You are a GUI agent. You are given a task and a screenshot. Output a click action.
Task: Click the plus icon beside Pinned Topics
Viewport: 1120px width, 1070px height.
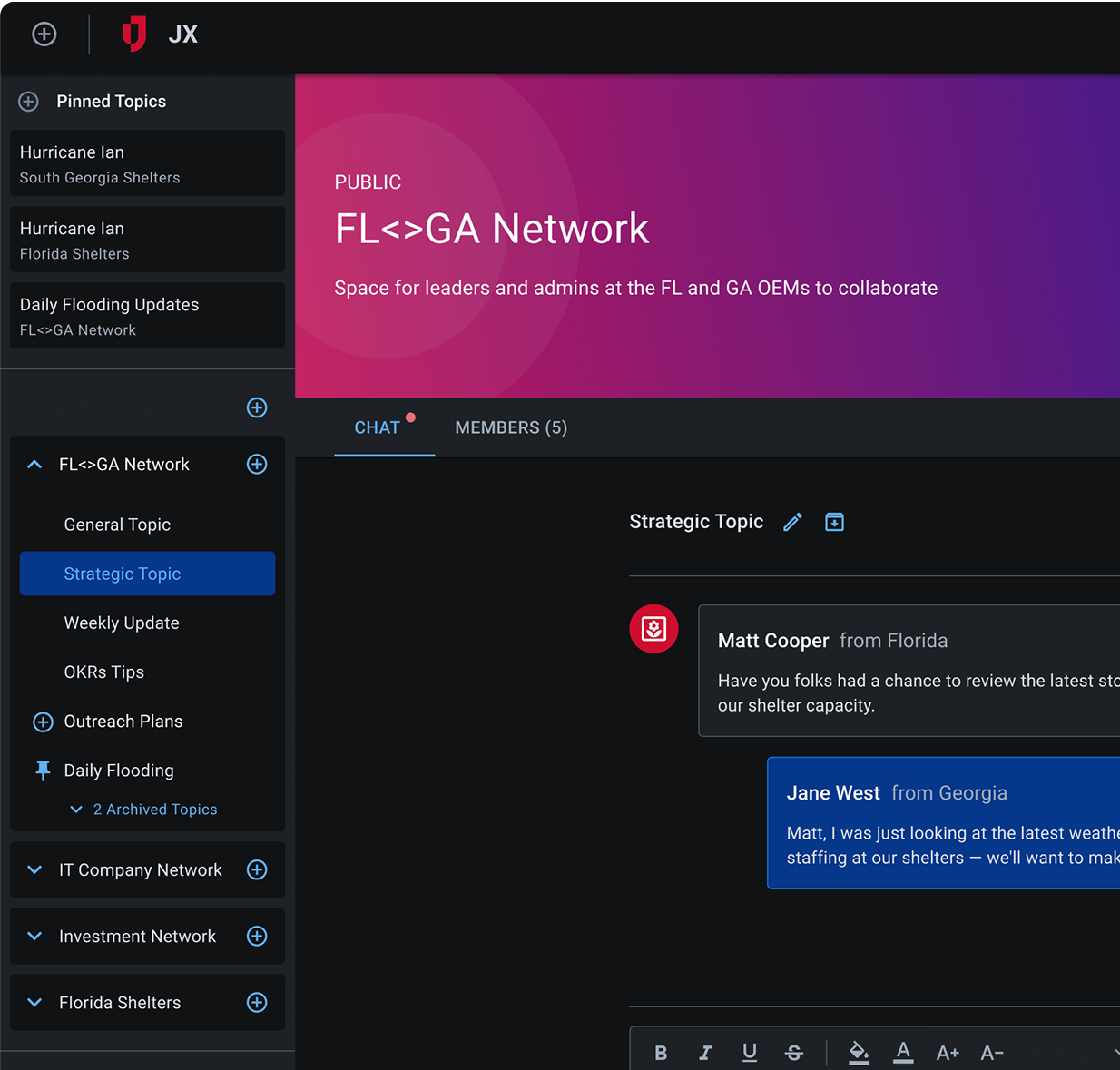pos(29,102)
